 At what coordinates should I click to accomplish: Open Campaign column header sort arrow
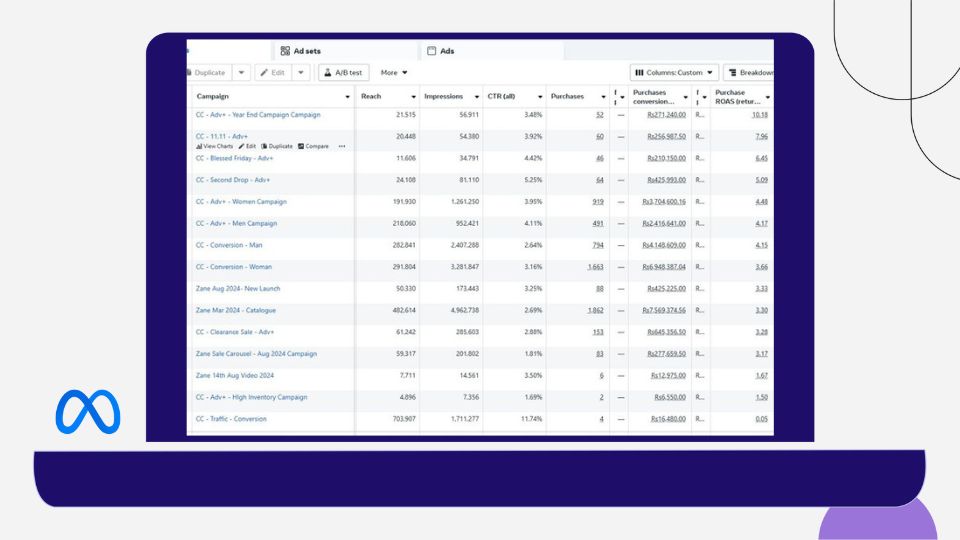347,97
